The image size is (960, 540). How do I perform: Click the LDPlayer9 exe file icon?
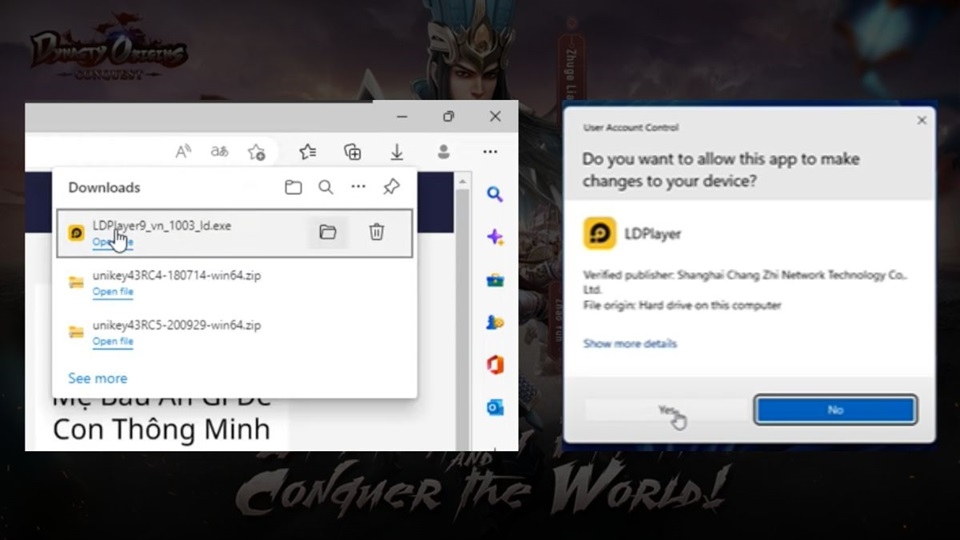[x=77, y=233]
